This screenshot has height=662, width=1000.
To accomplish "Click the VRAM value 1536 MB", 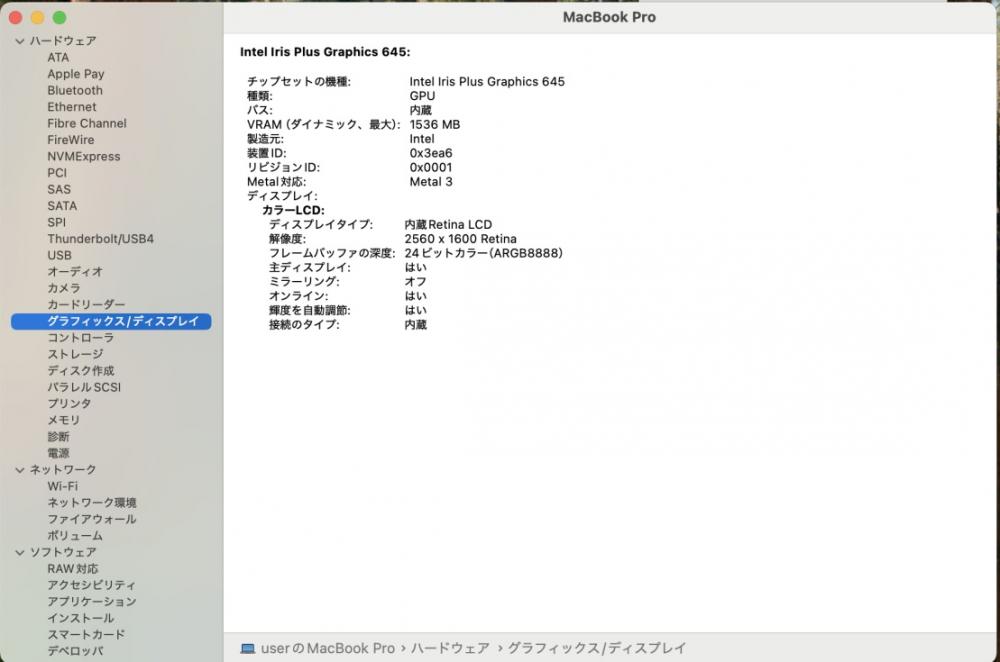I will (x=435, y=125).
